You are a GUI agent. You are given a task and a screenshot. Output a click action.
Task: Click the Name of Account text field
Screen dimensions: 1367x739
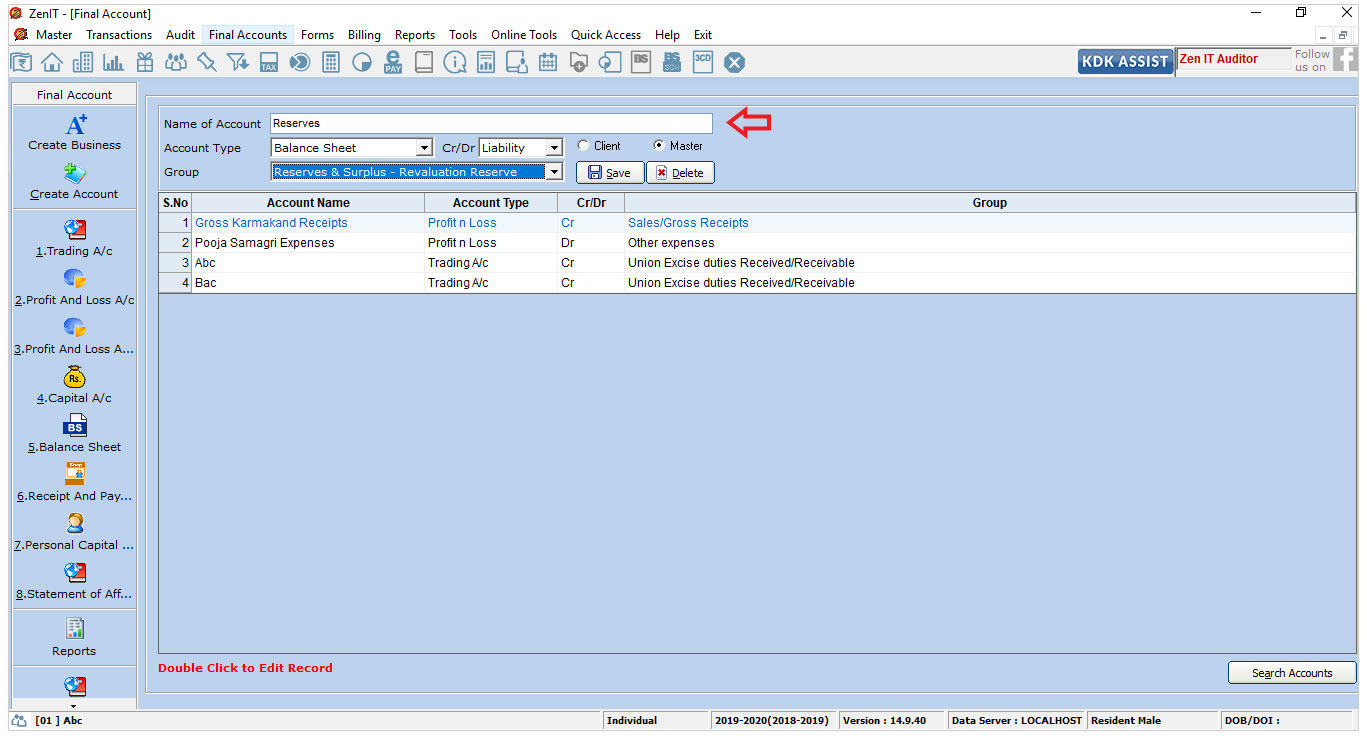point(490,124)
